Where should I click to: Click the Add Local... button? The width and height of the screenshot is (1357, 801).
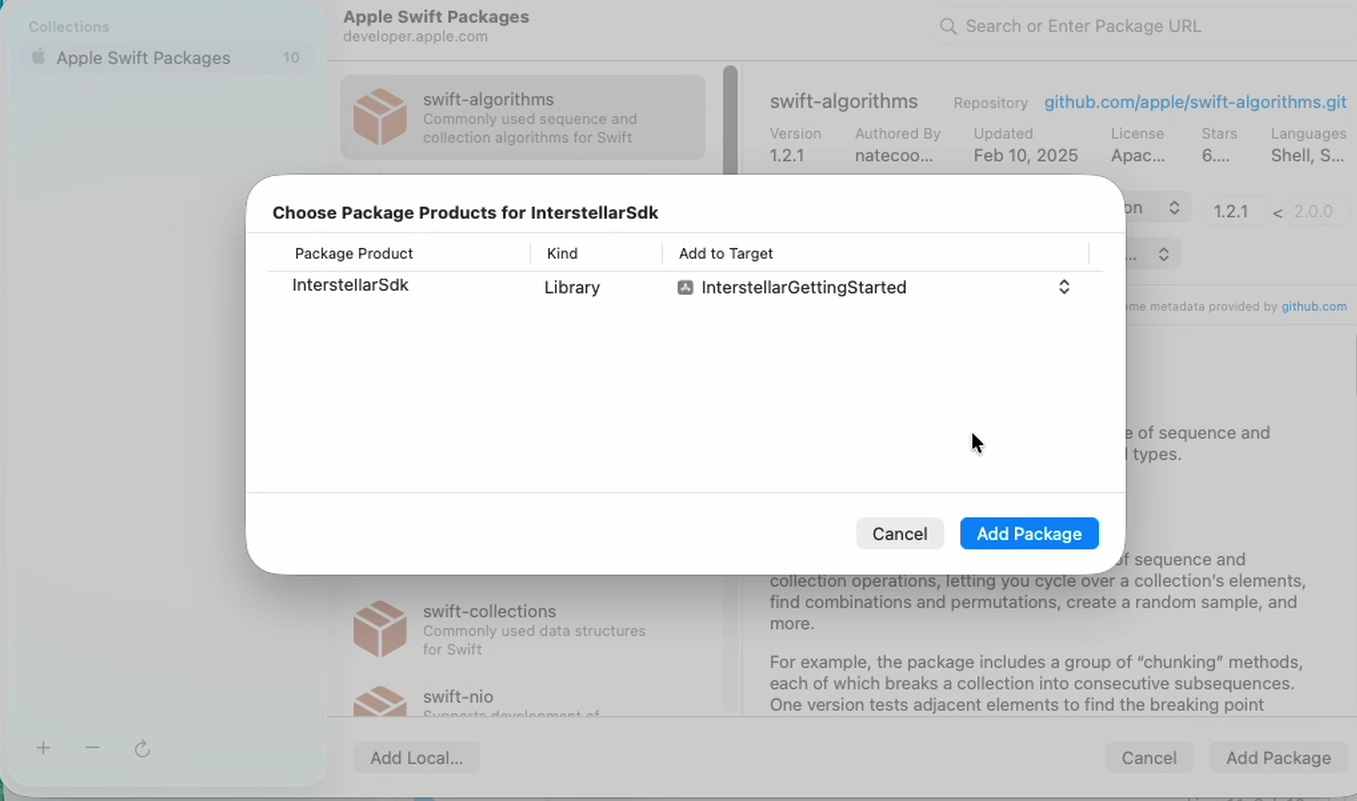point(416,757)
